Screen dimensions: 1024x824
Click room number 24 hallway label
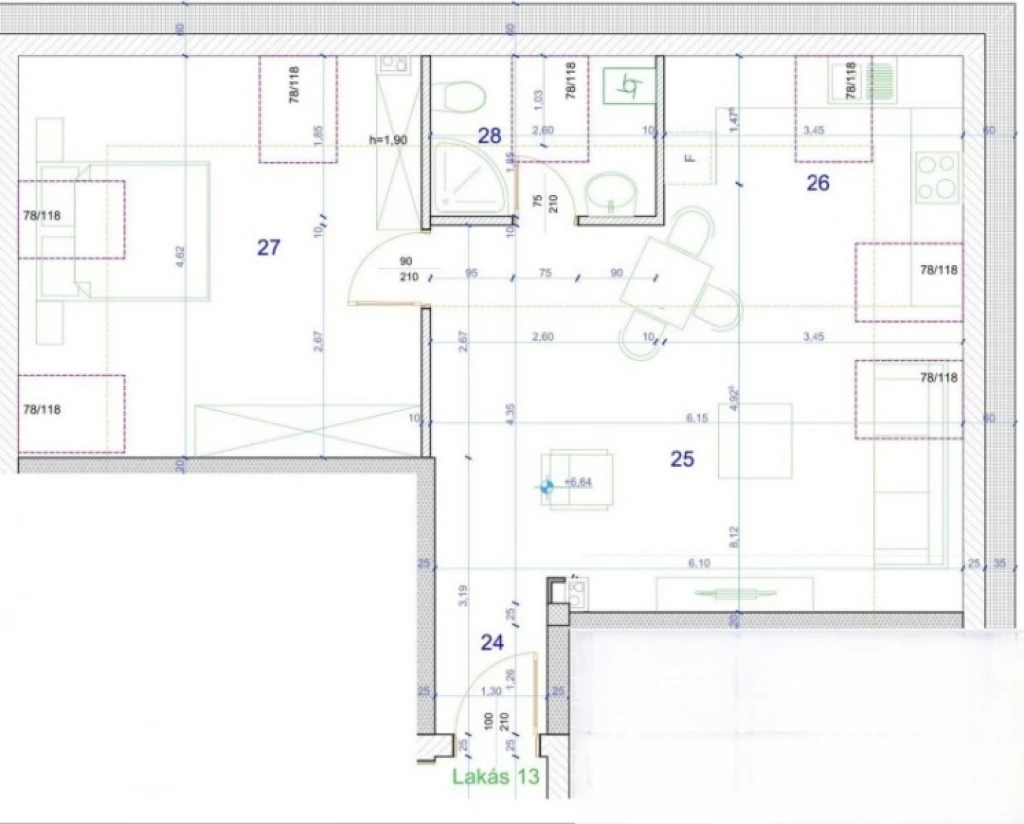pos(491,643)
